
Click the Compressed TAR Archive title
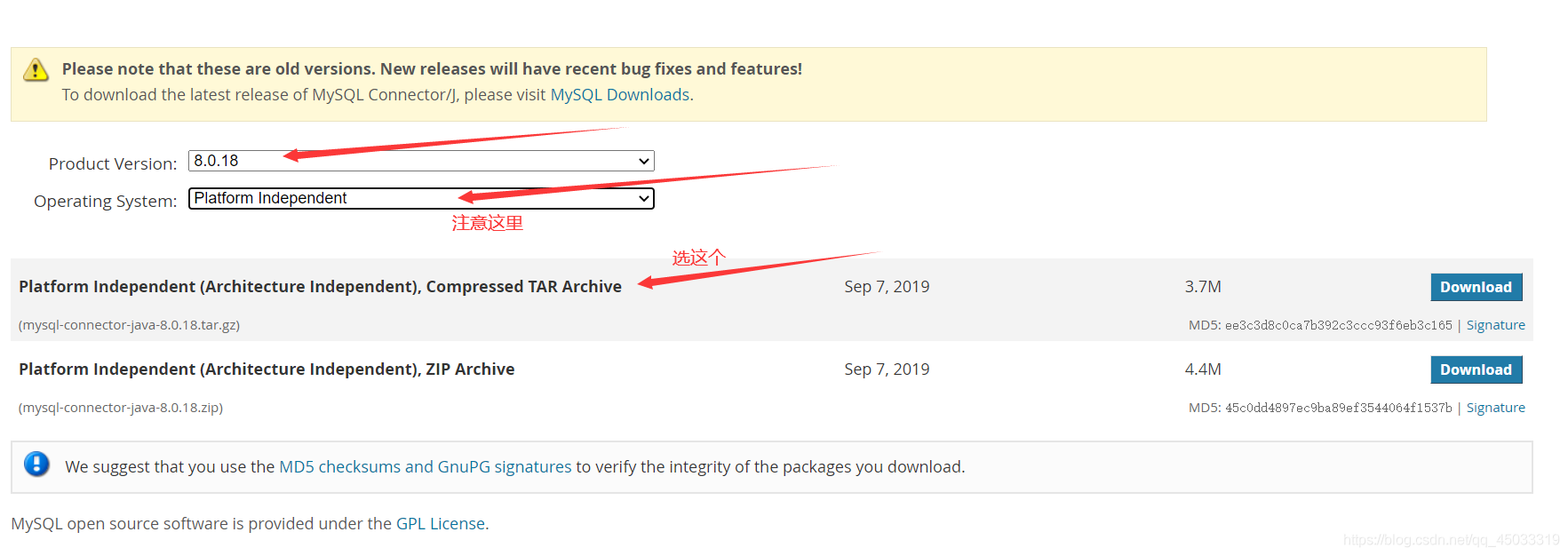(x=320, y=287)
